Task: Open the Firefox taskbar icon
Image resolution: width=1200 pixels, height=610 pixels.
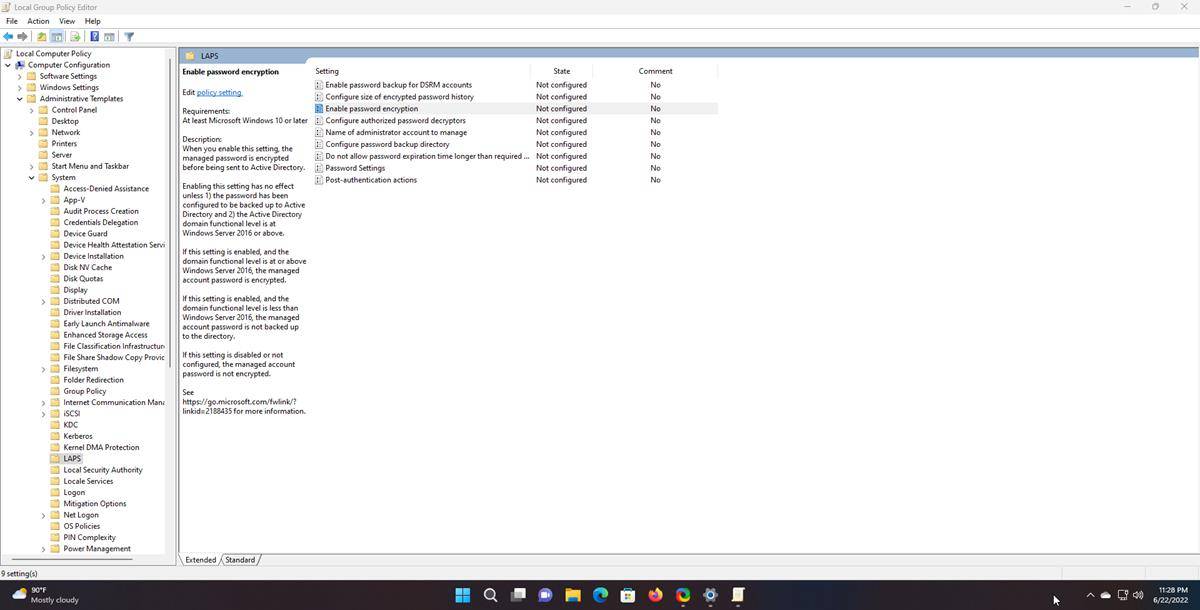Action: tap(654, 595)
